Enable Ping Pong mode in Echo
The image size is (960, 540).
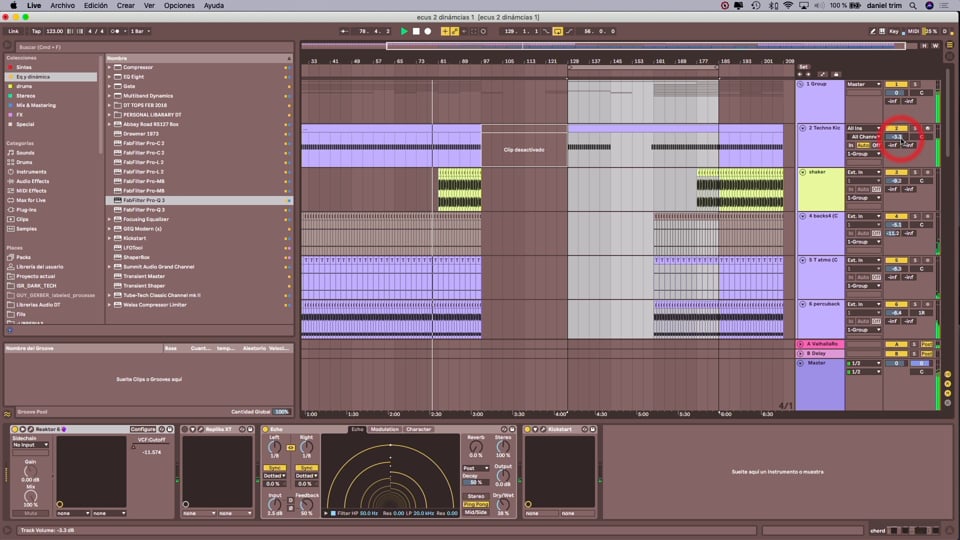point(476,504)
